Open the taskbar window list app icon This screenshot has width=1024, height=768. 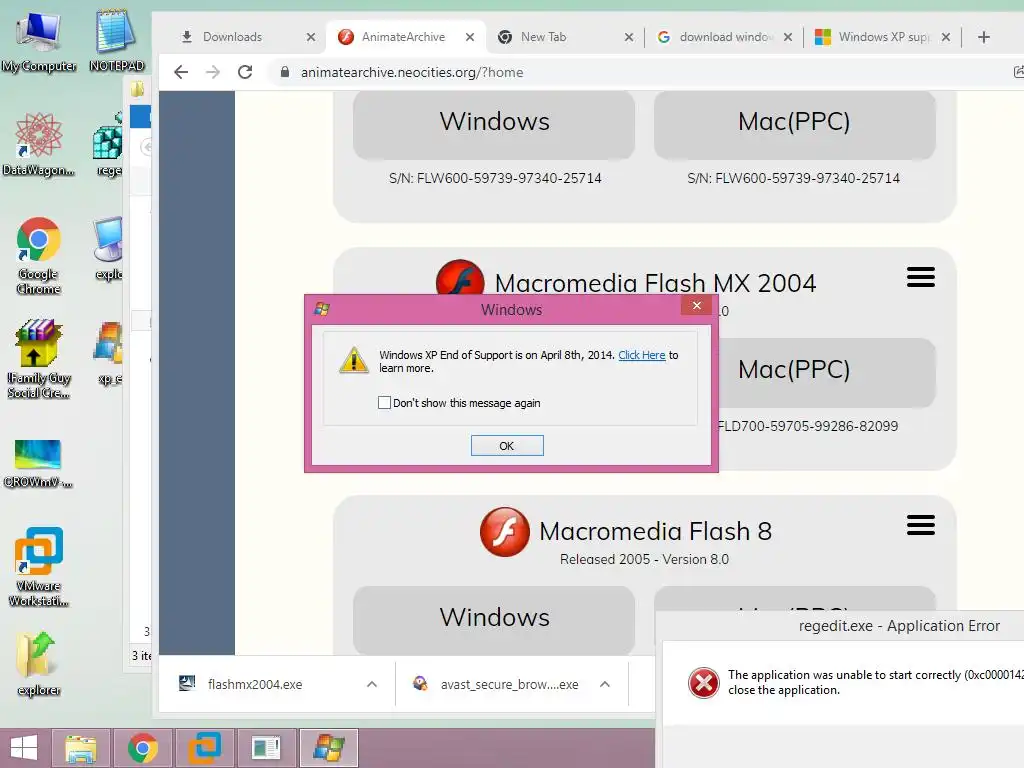266,748
